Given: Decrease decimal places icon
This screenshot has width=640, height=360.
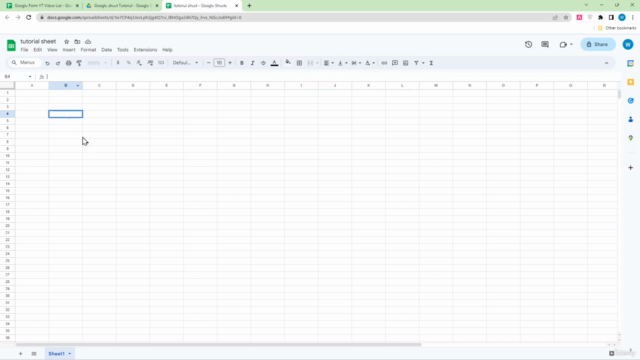Looking at the screenshot, I should tap(139, 63).
